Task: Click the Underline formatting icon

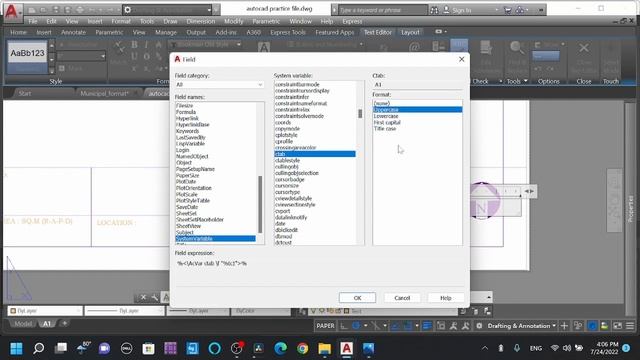Action: point(134,56)
